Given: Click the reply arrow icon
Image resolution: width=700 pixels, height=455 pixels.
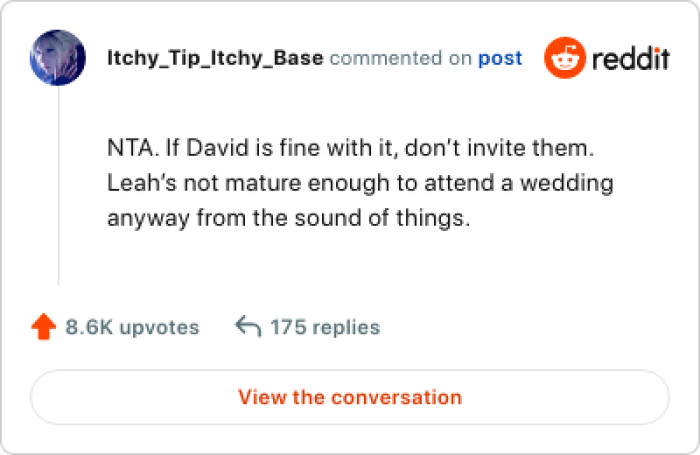Looking at the screenshot, I should 247,327.
